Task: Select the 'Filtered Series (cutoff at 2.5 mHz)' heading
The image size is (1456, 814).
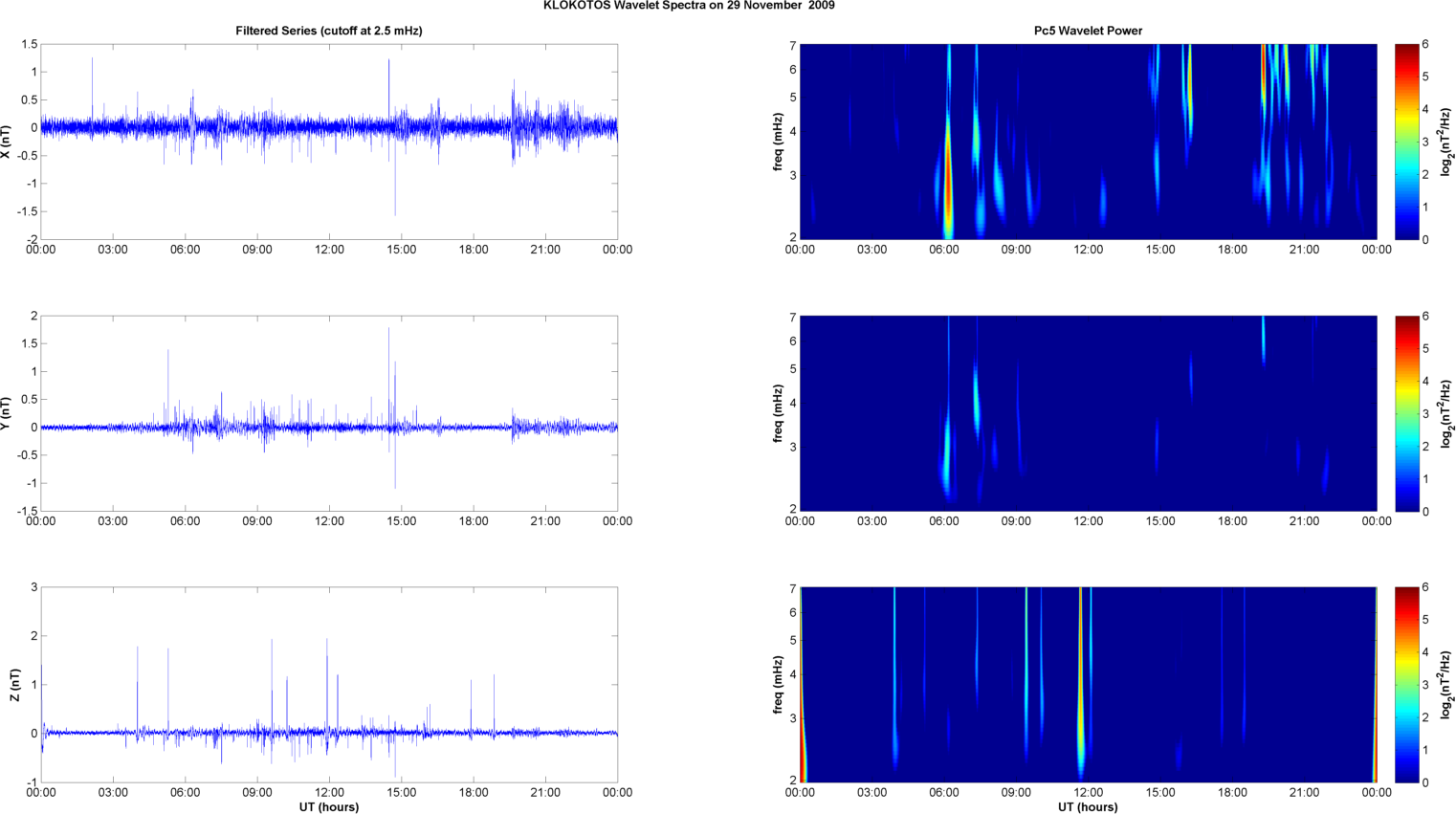Action: point(329,31)
